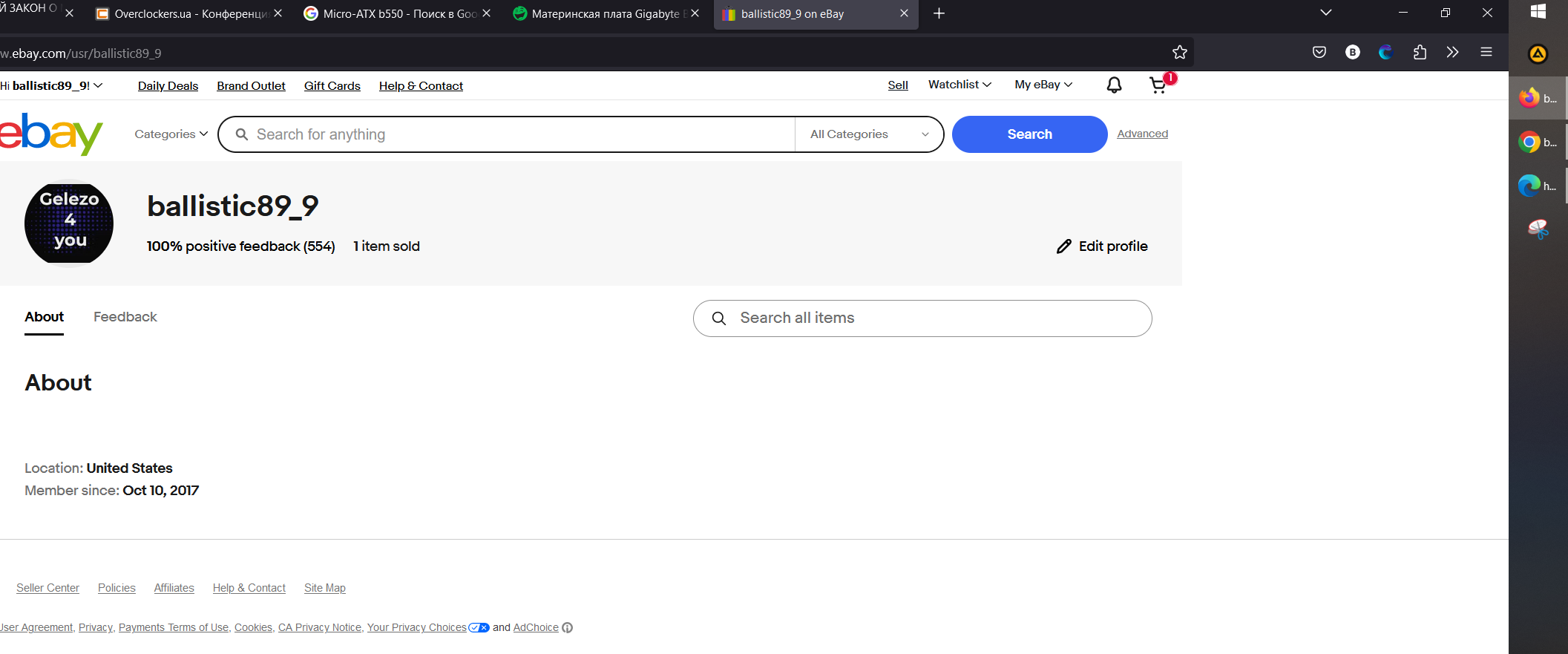Open the Advanced search link
Screen dimensions: 1568x654
click(1143, 134)
